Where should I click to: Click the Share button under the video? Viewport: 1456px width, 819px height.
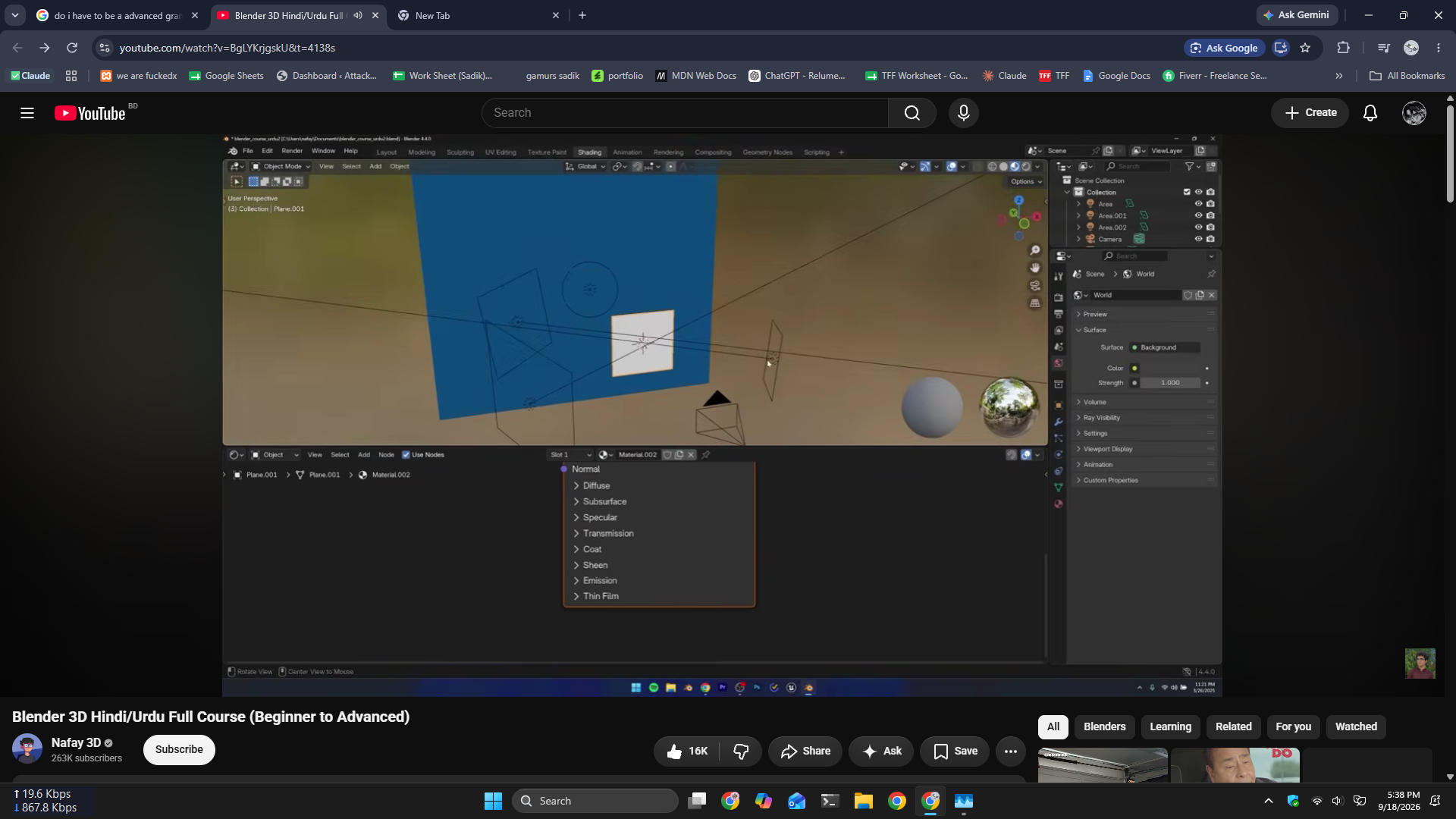tap(805, 752)
